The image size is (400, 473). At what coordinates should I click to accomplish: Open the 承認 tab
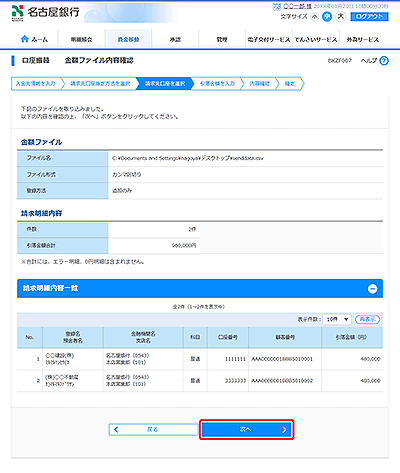[x=175, y=39]
